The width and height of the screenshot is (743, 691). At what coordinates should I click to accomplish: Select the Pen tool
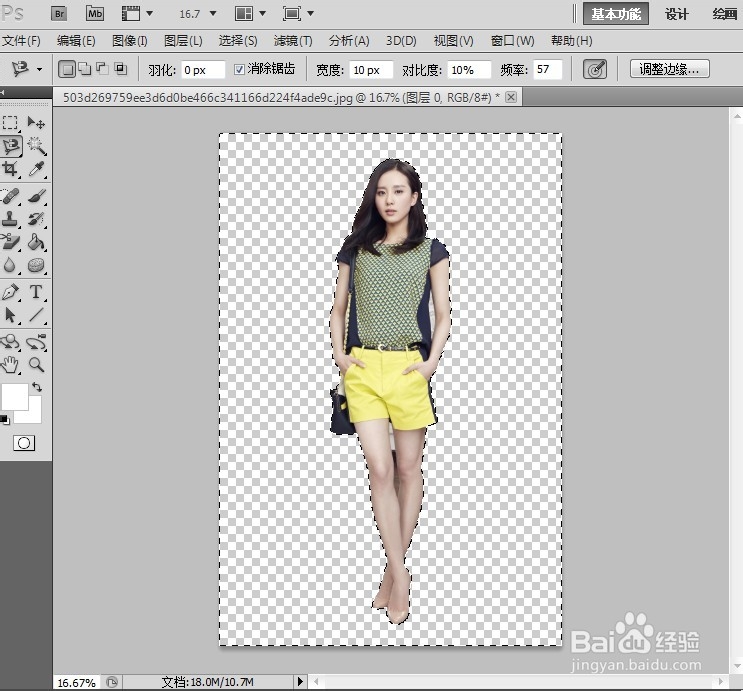[x=10, y=292]
